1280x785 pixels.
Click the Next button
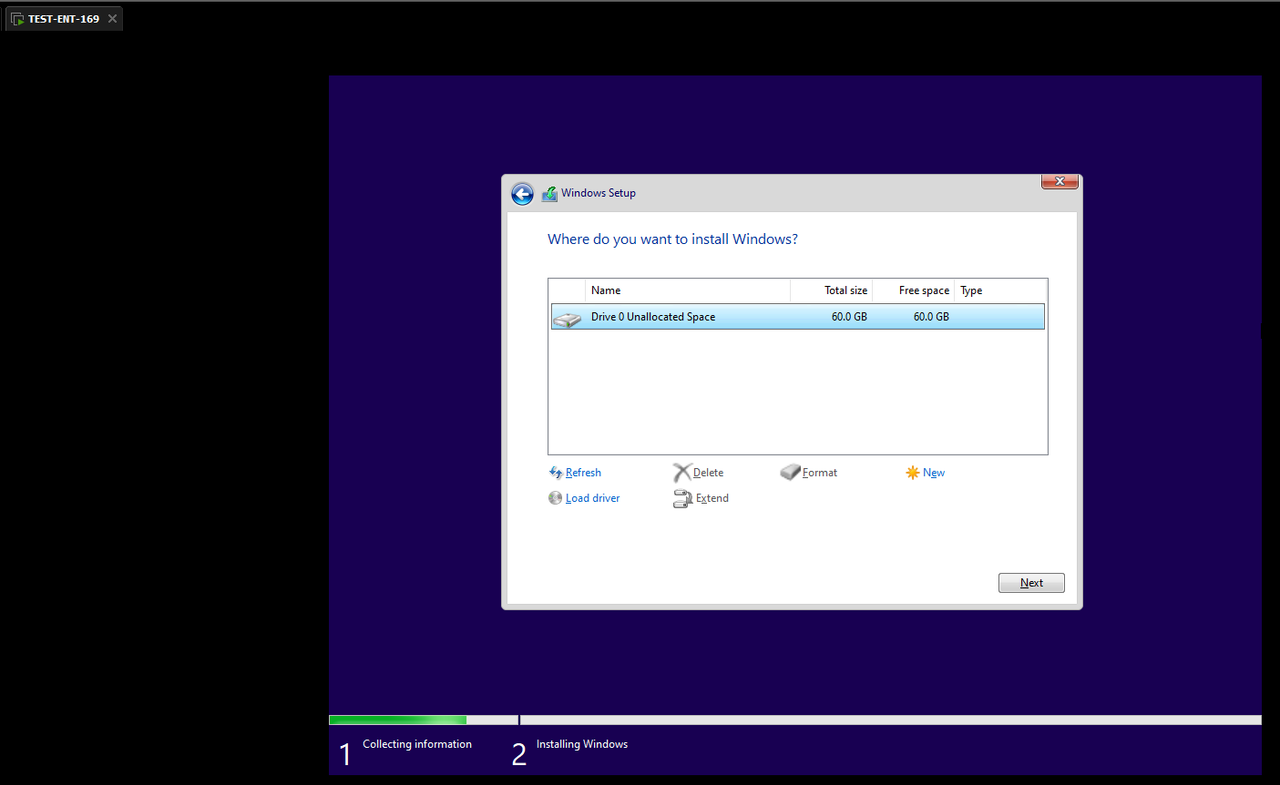pos(1031,583)
